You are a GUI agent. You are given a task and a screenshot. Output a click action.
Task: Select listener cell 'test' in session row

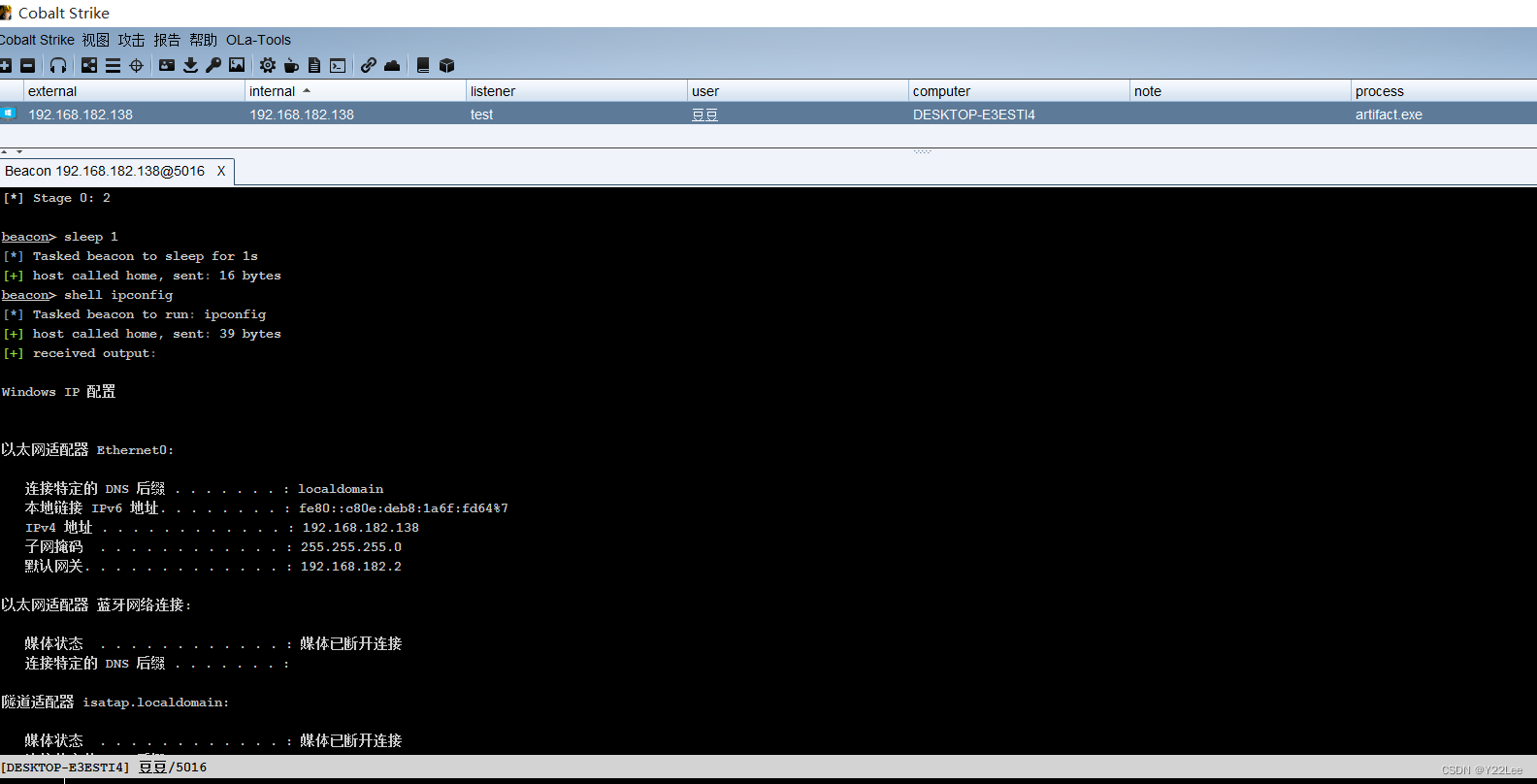coord(481,114)
